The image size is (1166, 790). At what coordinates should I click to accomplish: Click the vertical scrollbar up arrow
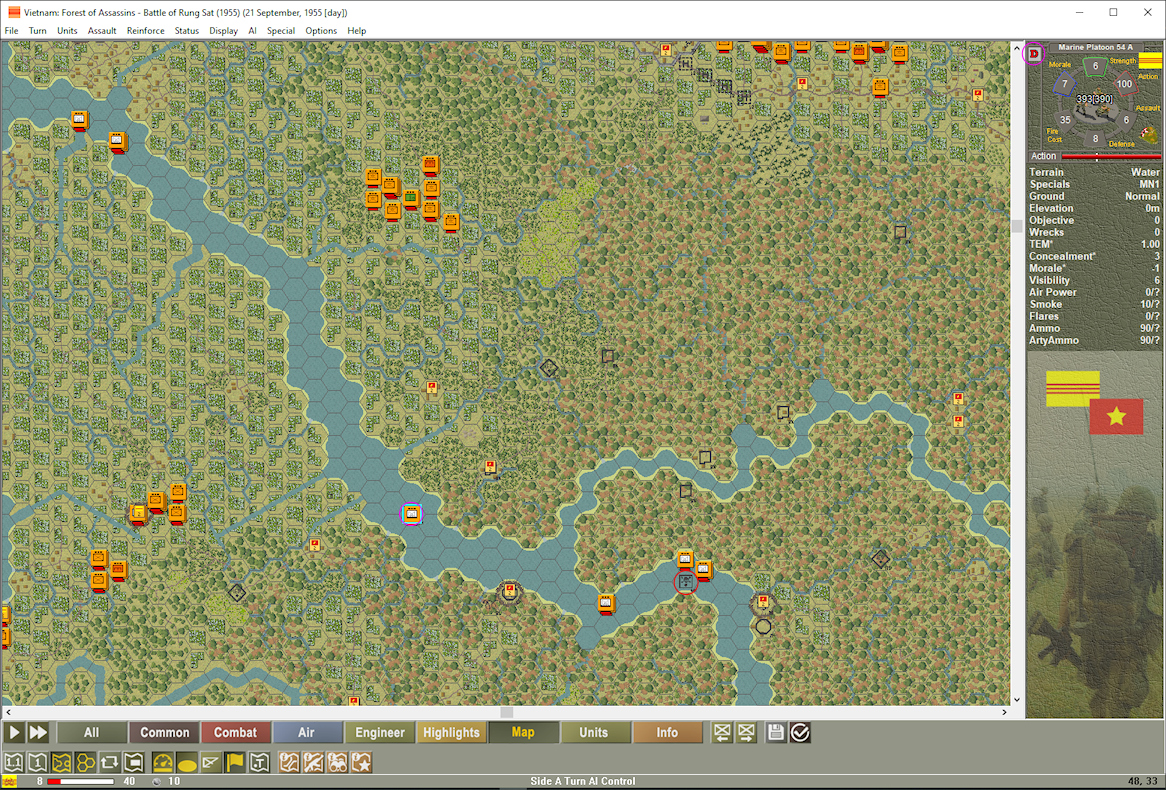[x=1017, y=48]
